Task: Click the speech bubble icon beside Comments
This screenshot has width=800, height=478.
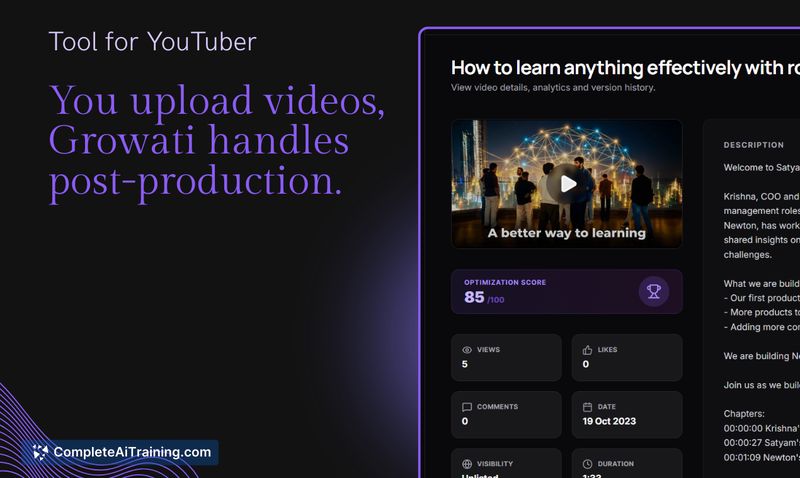Action: click(466, 407)
